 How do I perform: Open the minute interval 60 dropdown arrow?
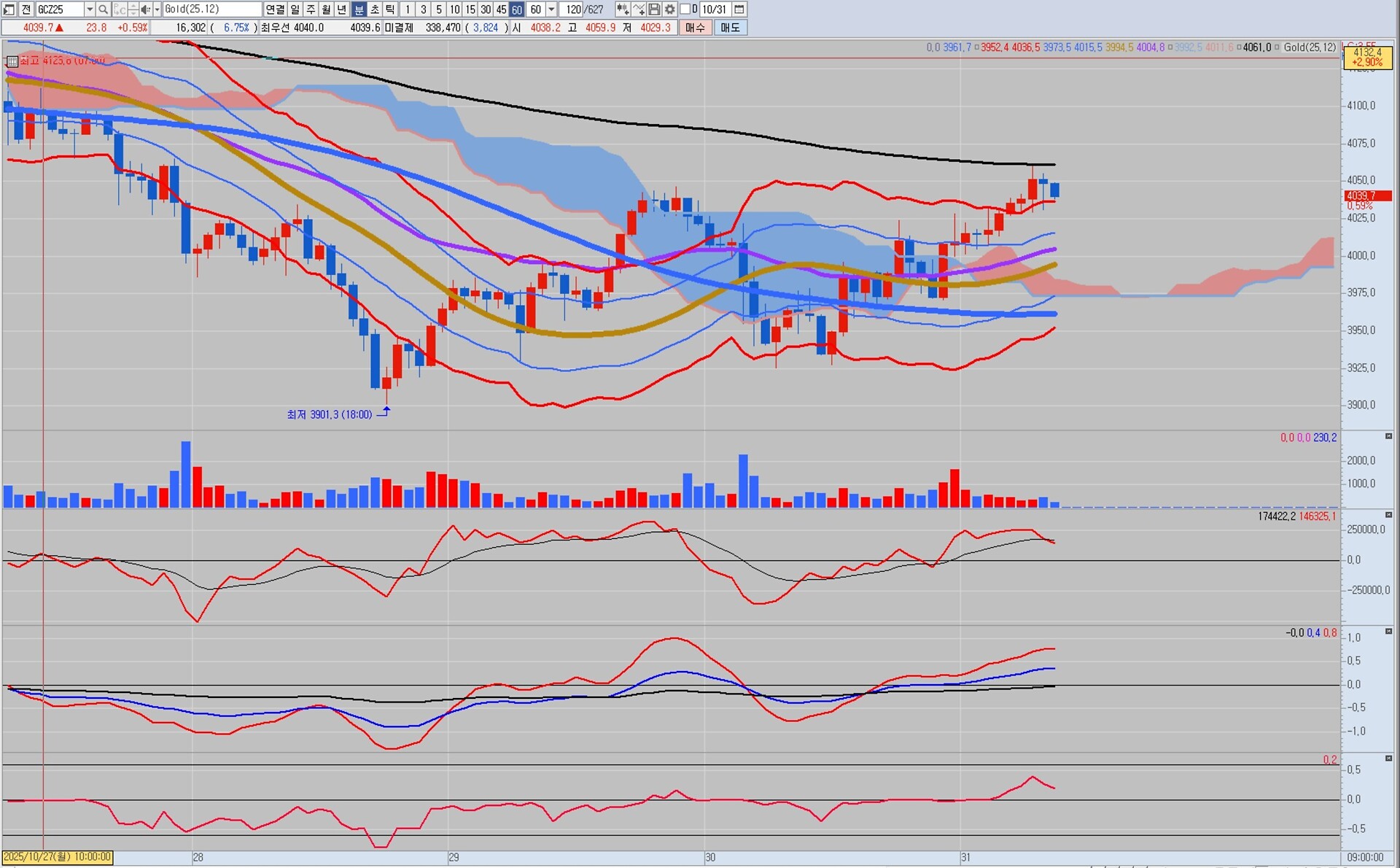coord(552,9)
